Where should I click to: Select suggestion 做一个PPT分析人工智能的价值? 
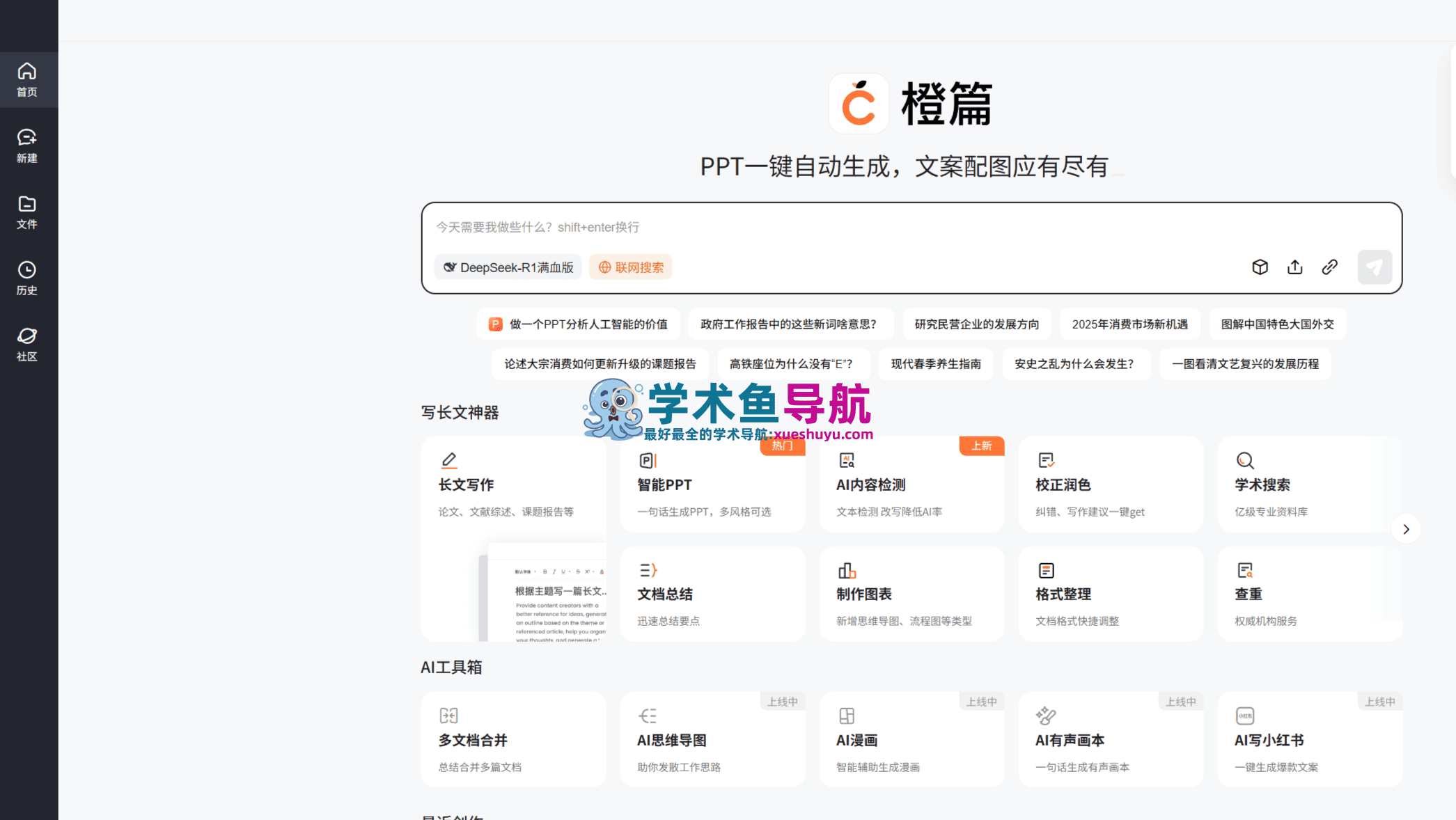tap(579, 324)
